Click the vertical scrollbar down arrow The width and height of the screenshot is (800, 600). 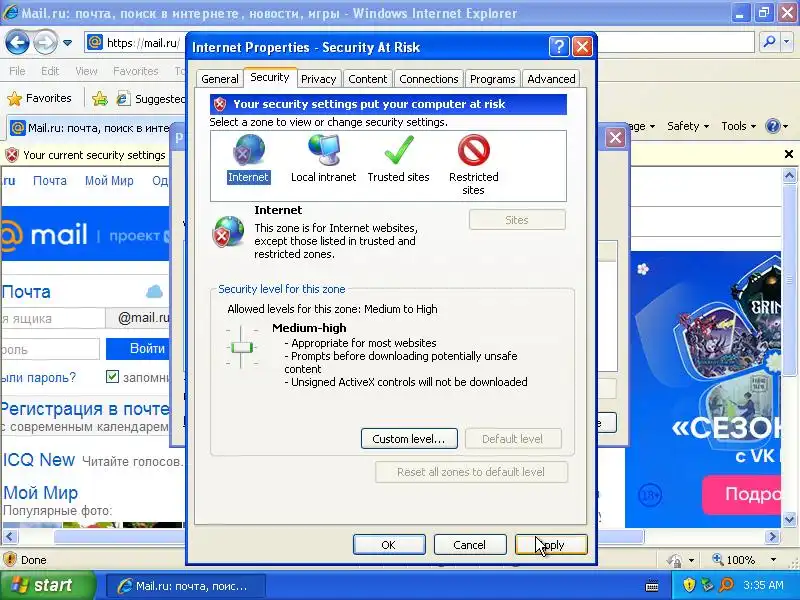coord(789,520)
